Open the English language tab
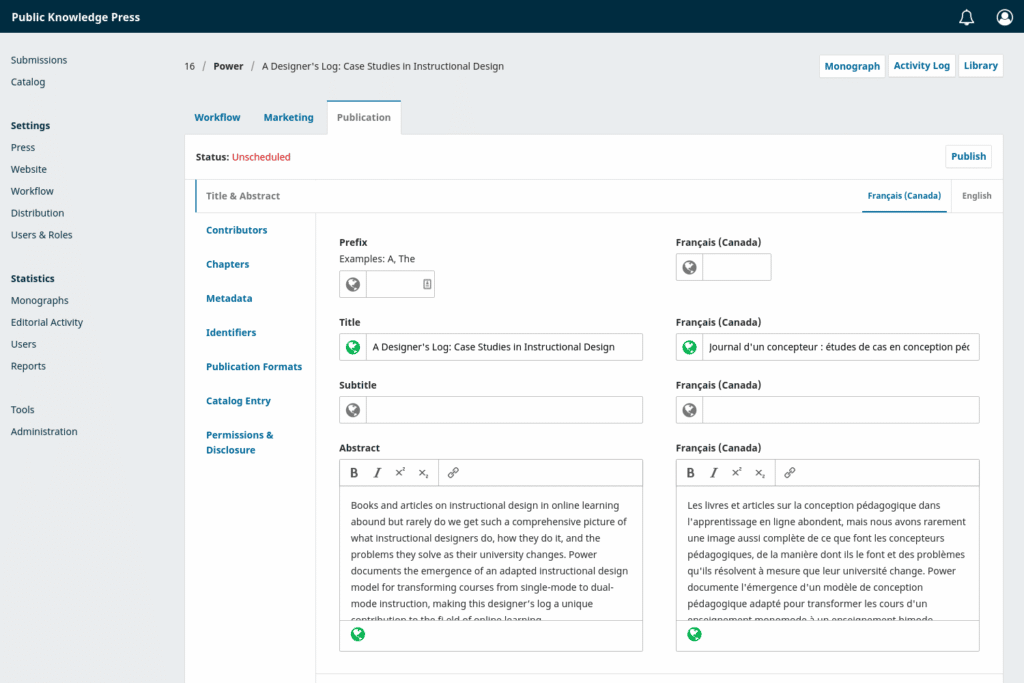Screen dimensions: 1024x683 click(x=976, y=196)
